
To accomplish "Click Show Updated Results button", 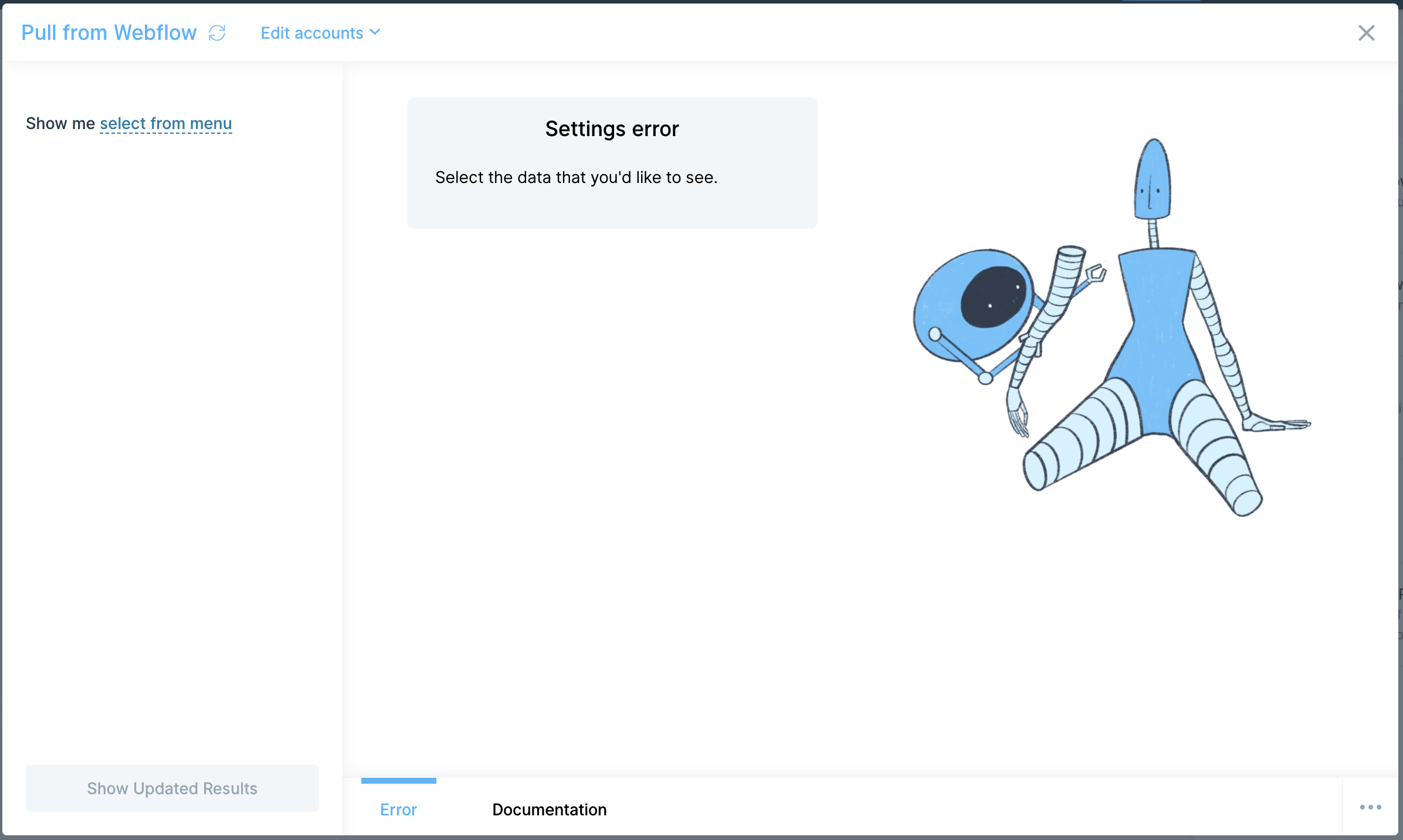I will click(x=172, y=788).
